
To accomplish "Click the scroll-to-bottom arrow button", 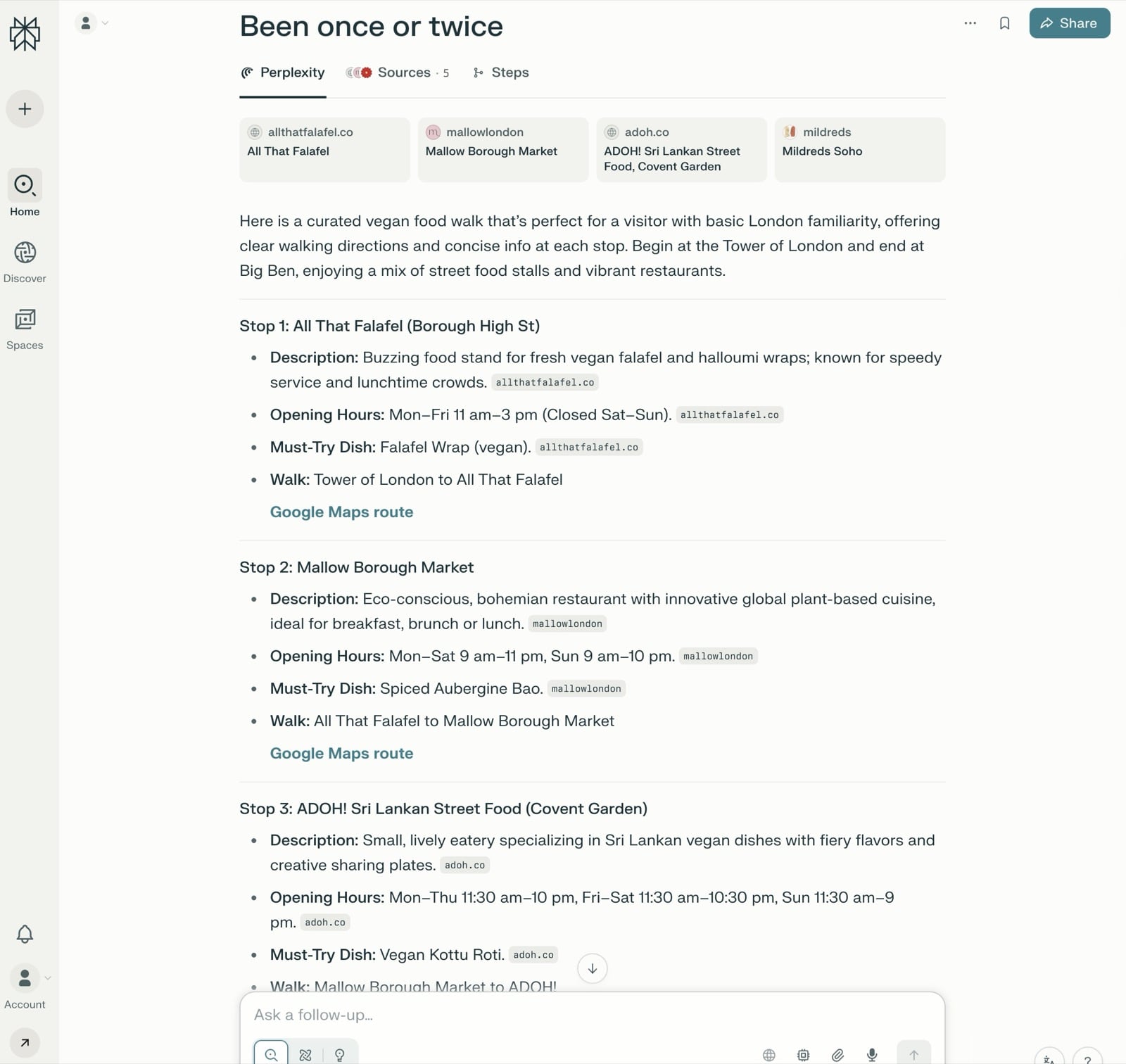I will (x=593, y=969).
